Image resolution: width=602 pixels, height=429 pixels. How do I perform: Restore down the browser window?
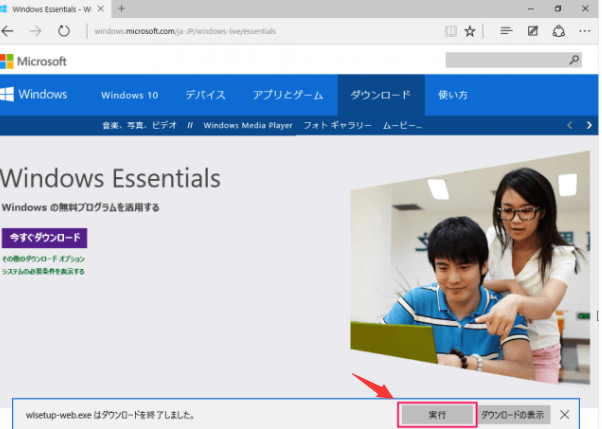(558, 8)
